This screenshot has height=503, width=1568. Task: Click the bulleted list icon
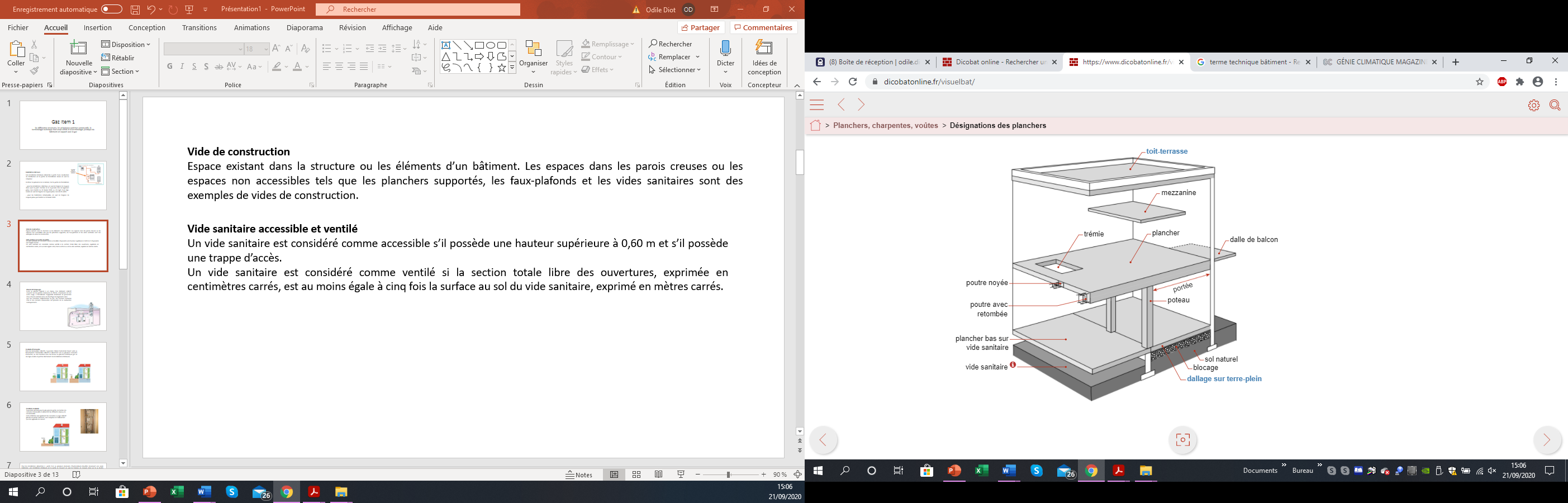coord(326,48)
